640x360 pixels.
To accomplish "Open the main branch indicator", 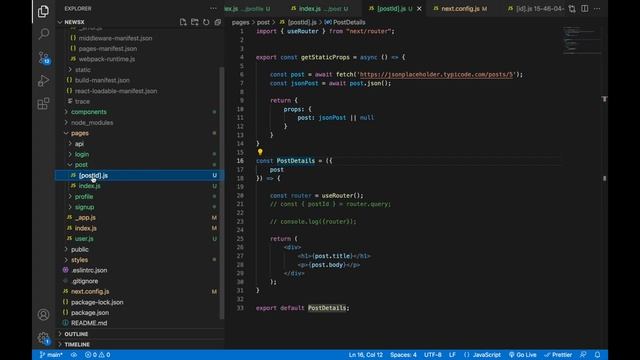I will (51, 355).
